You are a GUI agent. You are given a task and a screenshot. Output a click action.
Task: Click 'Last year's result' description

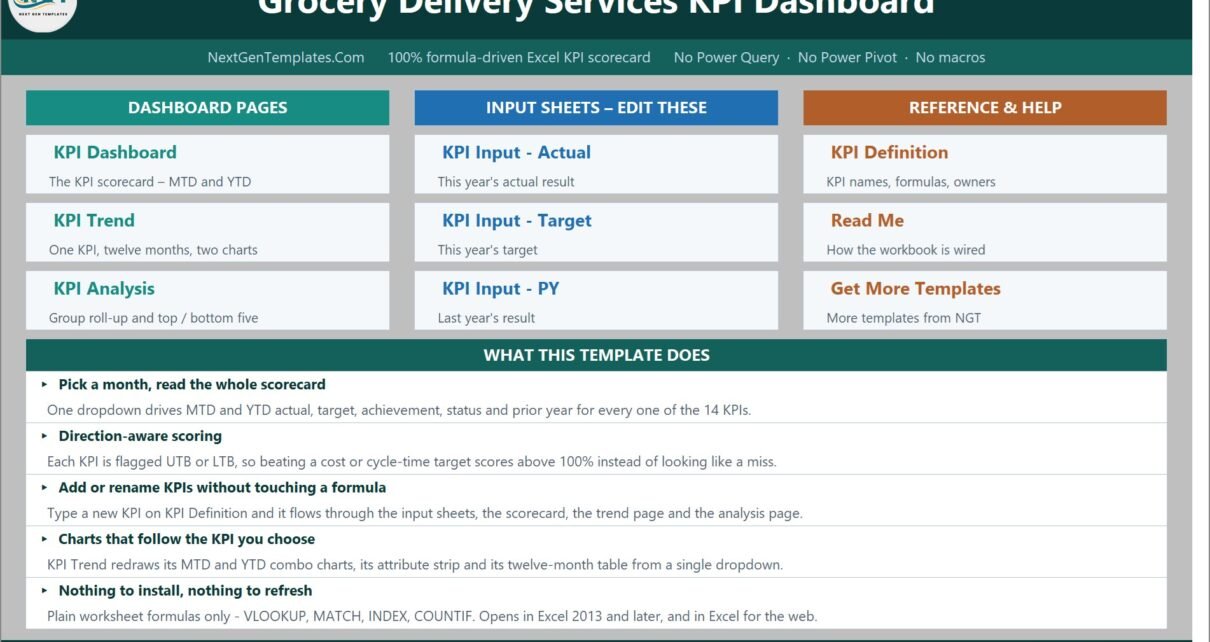point(486,318)
